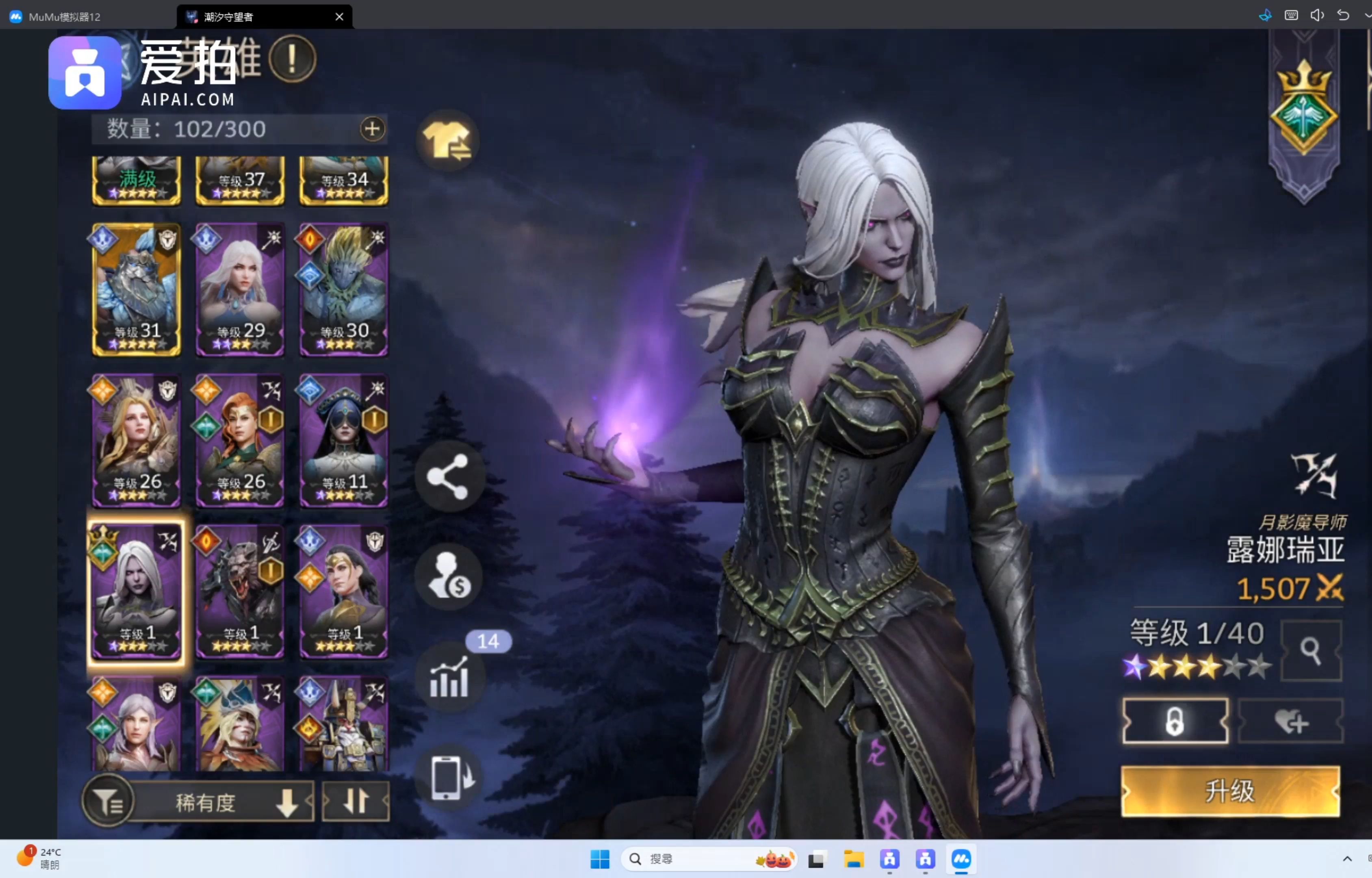Click the hero star rating row
This screenshot has height=878, width=1372.
pos(1196,666)
